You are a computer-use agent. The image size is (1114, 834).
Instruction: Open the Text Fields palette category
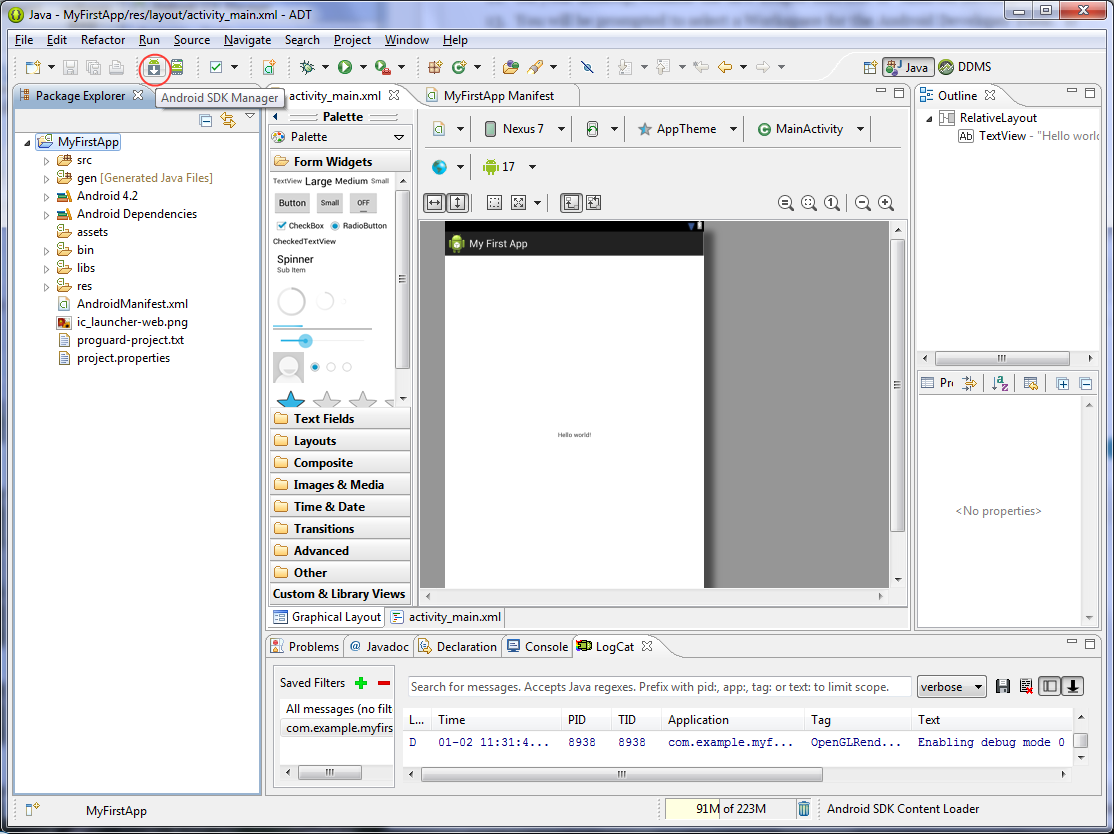pos(340,418)
